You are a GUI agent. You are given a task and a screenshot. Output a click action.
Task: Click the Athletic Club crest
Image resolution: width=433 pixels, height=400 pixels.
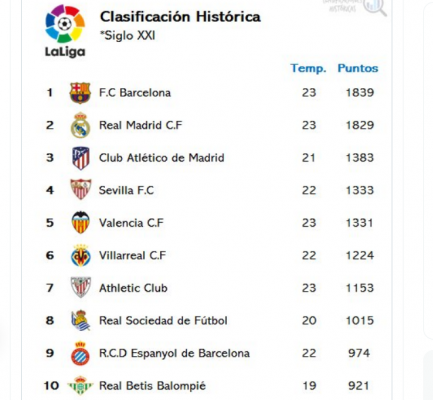pyautogui.click(x=81, y=287)
